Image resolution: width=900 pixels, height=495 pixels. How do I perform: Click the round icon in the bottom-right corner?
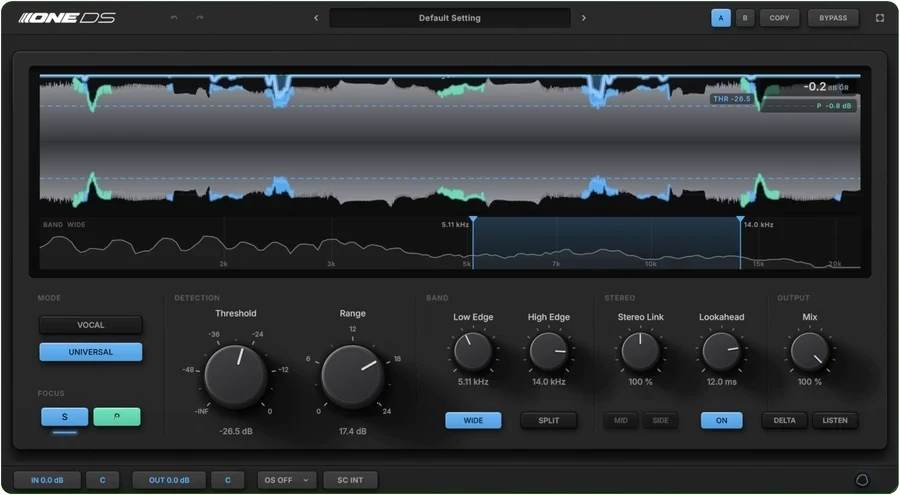click(862, 479)
